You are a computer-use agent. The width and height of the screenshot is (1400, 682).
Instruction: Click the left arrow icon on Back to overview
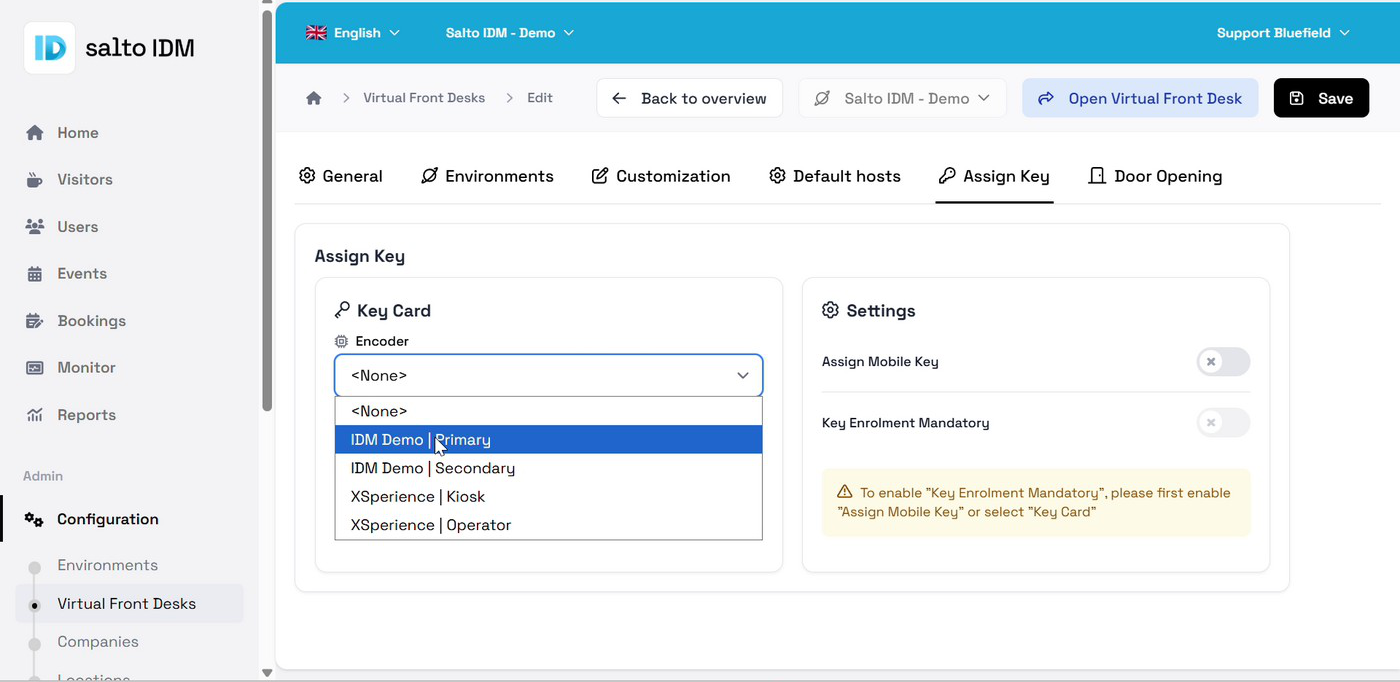[x=619, y=98]
